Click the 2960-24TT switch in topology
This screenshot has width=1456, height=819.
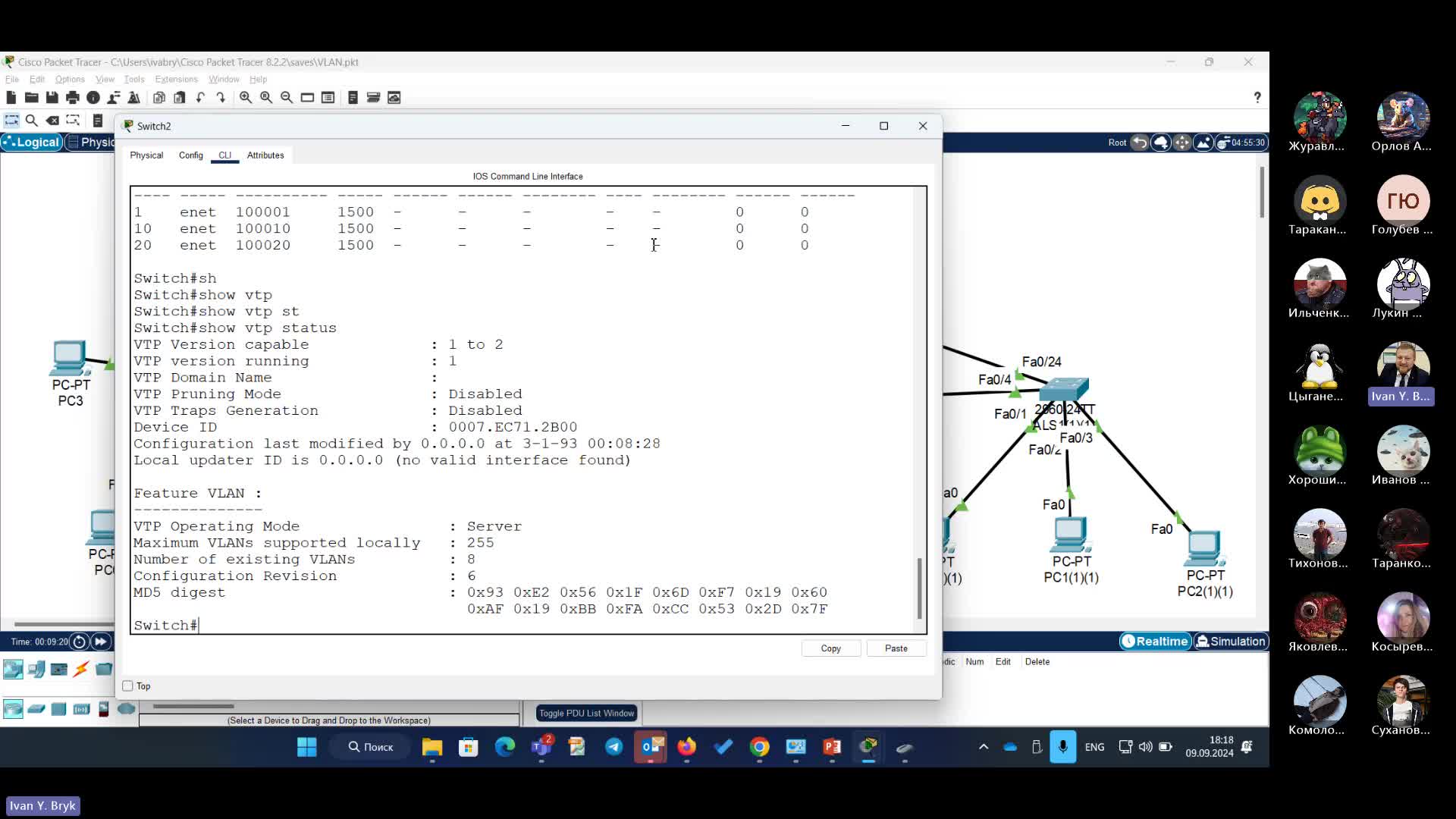click(1064, 389)
